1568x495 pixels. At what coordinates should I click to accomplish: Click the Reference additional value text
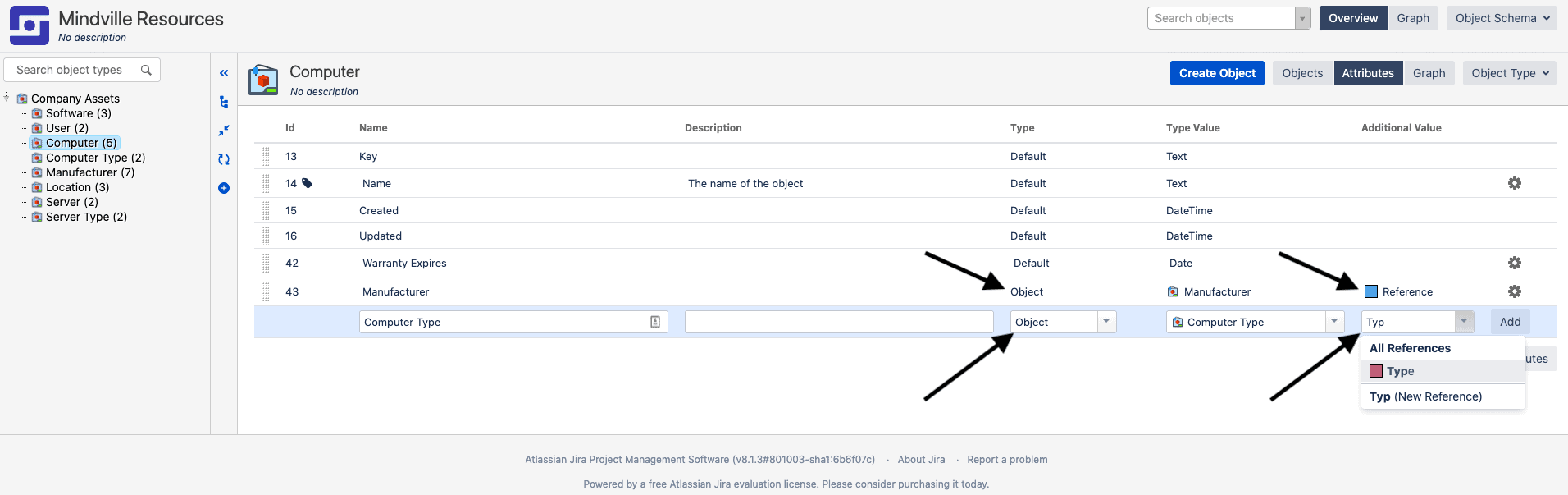[x=1407, y=291]
